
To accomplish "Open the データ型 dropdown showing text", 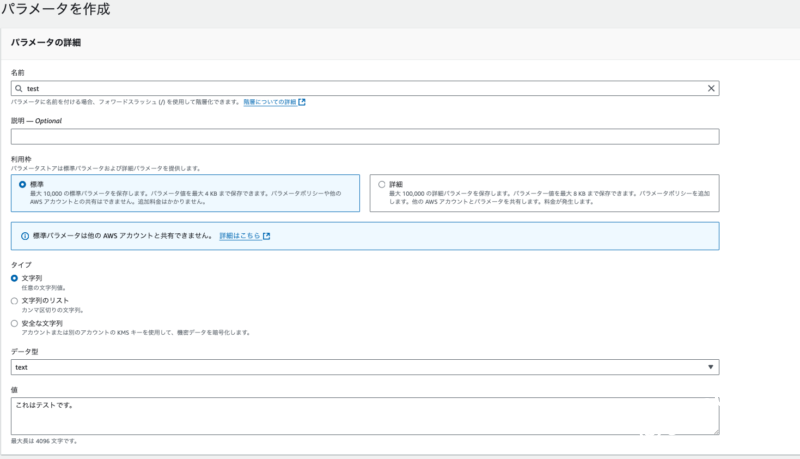I will (x=360, y=367).
